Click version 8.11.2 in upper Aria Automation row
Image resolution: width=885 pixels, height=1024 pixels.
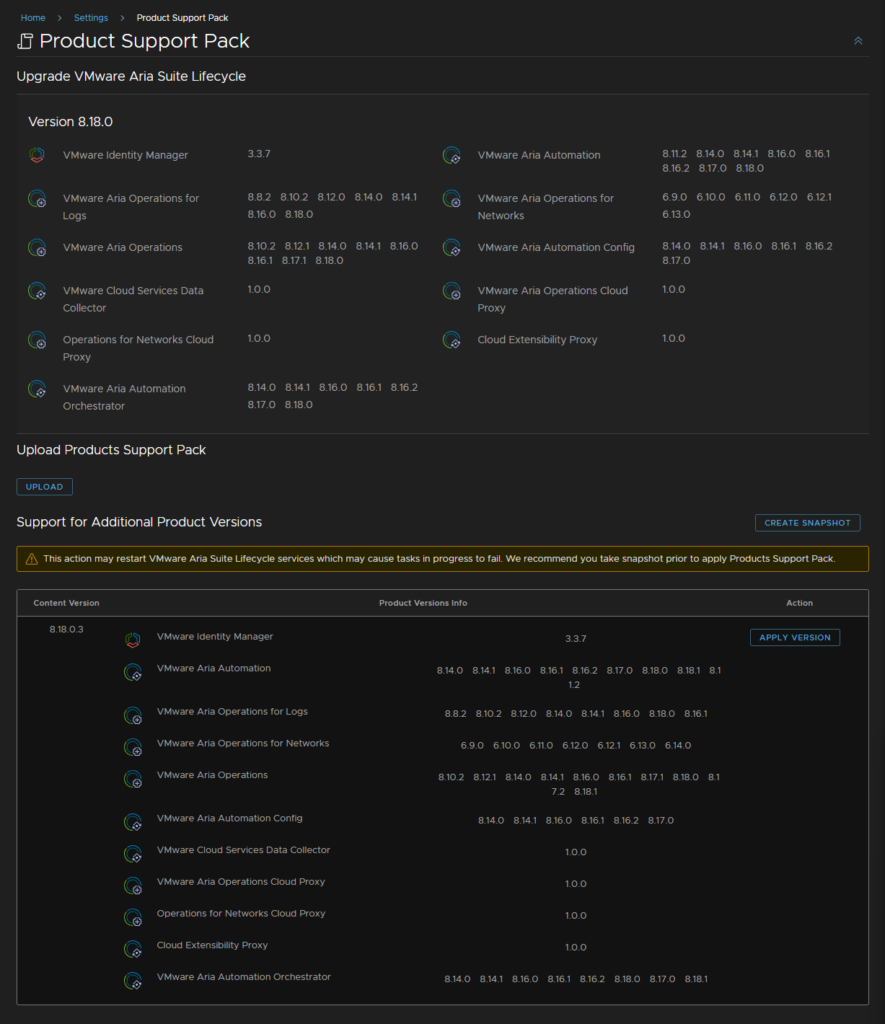pyautogui.click(x=675, y=154)
